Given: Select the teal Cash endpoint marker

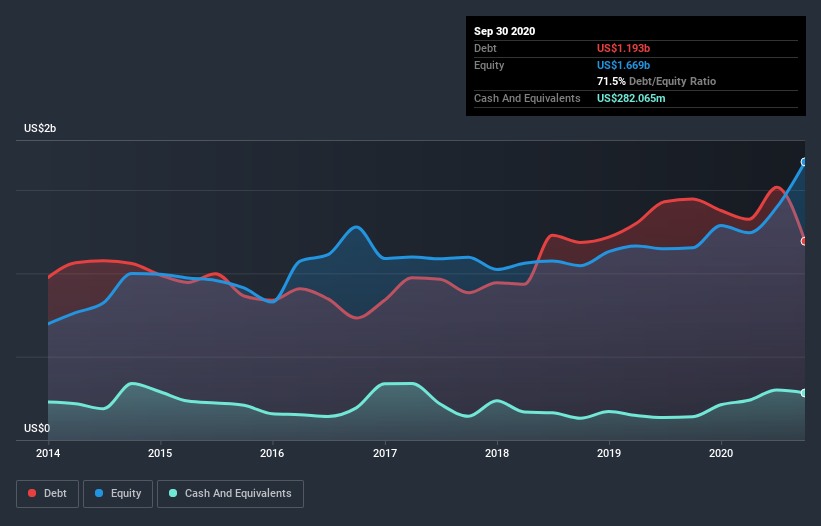Looking at the screenshot, I should pyautogui.click(x=804, y=393).
